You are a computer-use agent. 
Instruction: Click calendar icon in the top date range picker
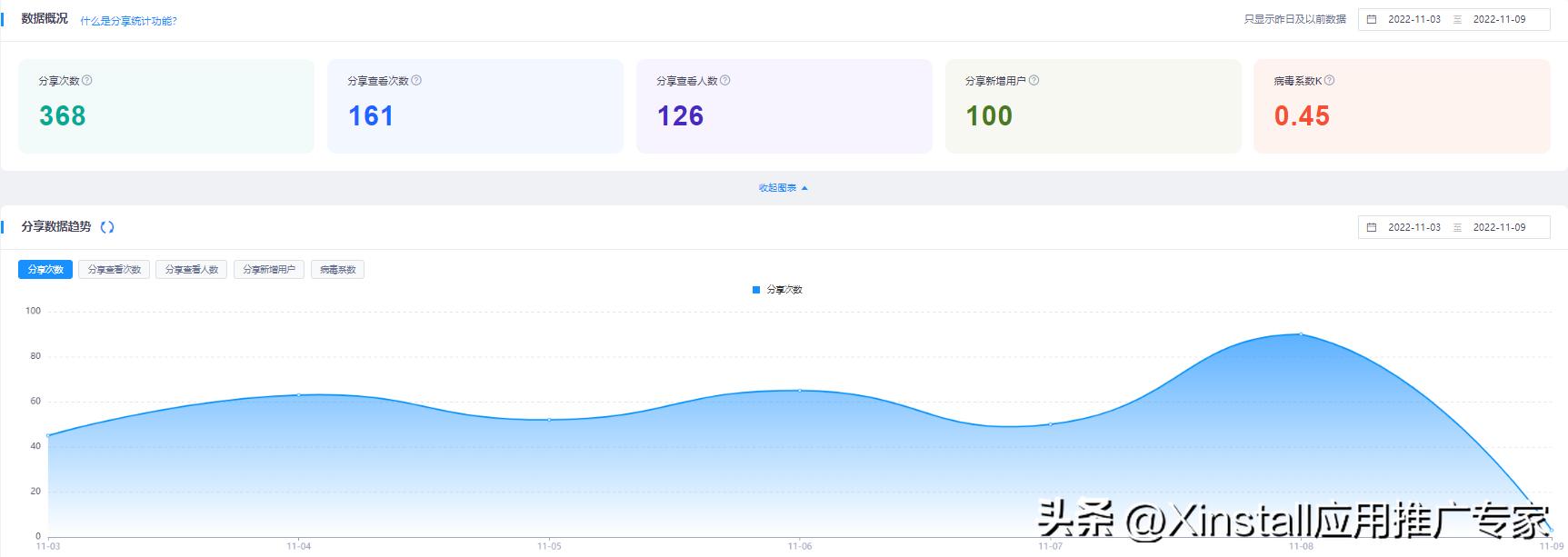pyautogui.click(x=1372, y=19)
